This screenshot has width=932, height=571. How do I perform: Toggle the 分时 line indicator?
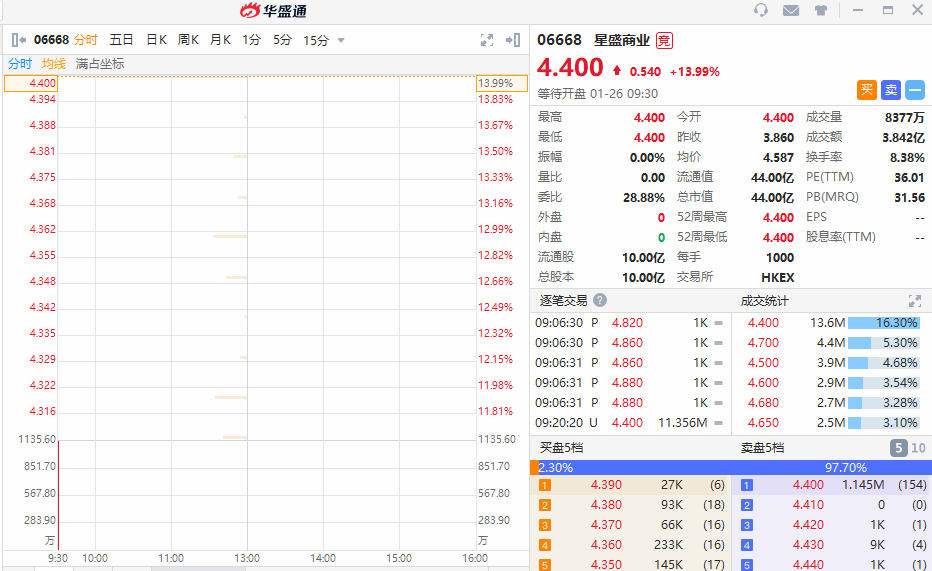[x=20, y=64]
